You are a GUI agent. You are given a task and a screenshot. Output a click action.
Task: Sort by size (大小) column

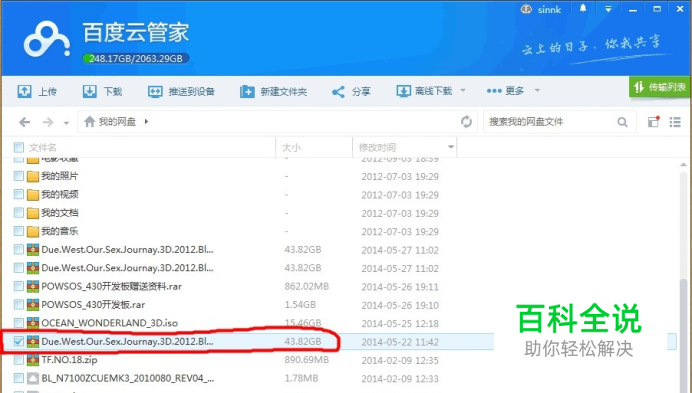[x=291, y=147]
